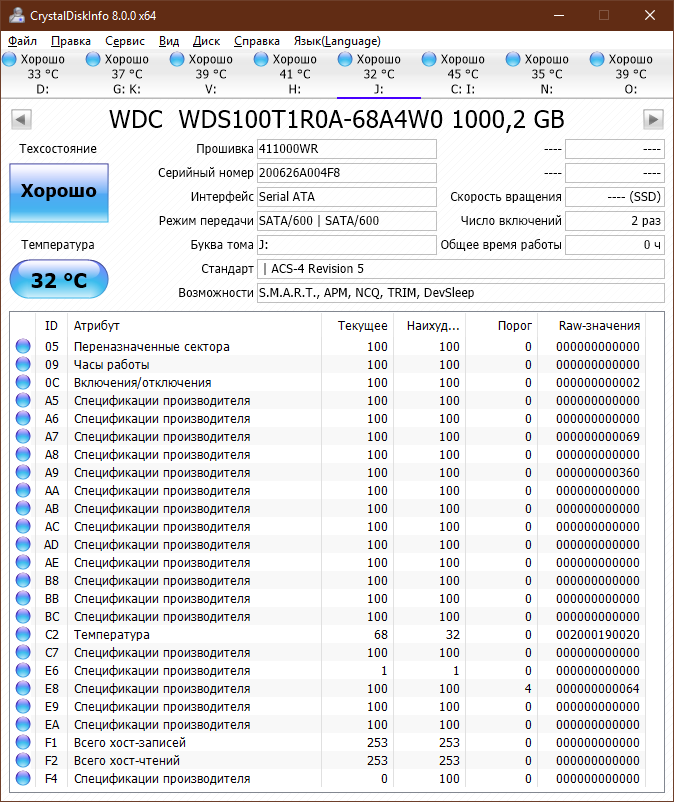Screen dimensions: 674x802
Task: Click the Текущее column header
Action: (x=357, y=326)
